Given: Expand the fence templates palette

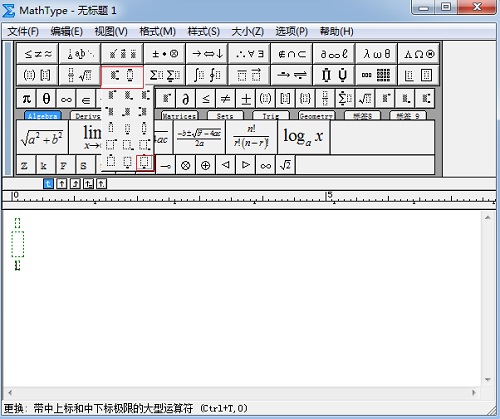Looking at the screenshot, I should pyautogui.click(x=38, y=75).
